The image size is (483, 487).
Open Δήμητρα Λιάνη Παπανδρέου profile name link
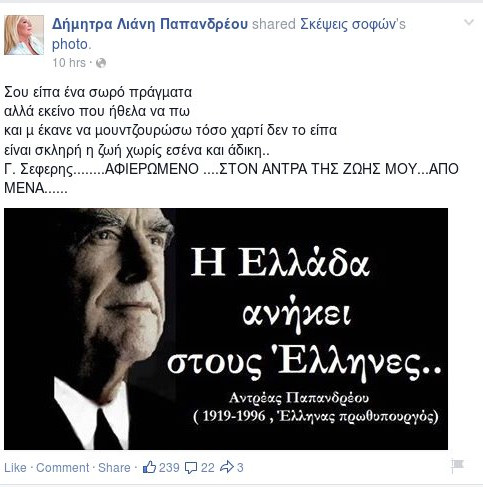click(150, 24)
